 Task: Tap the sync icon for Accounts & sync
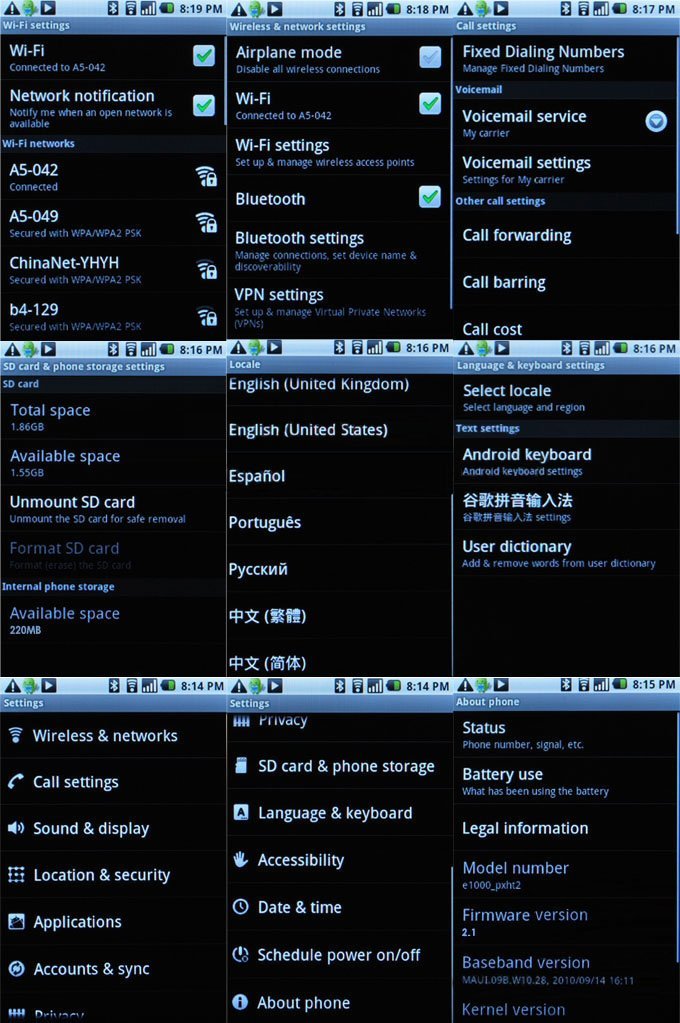16,969
